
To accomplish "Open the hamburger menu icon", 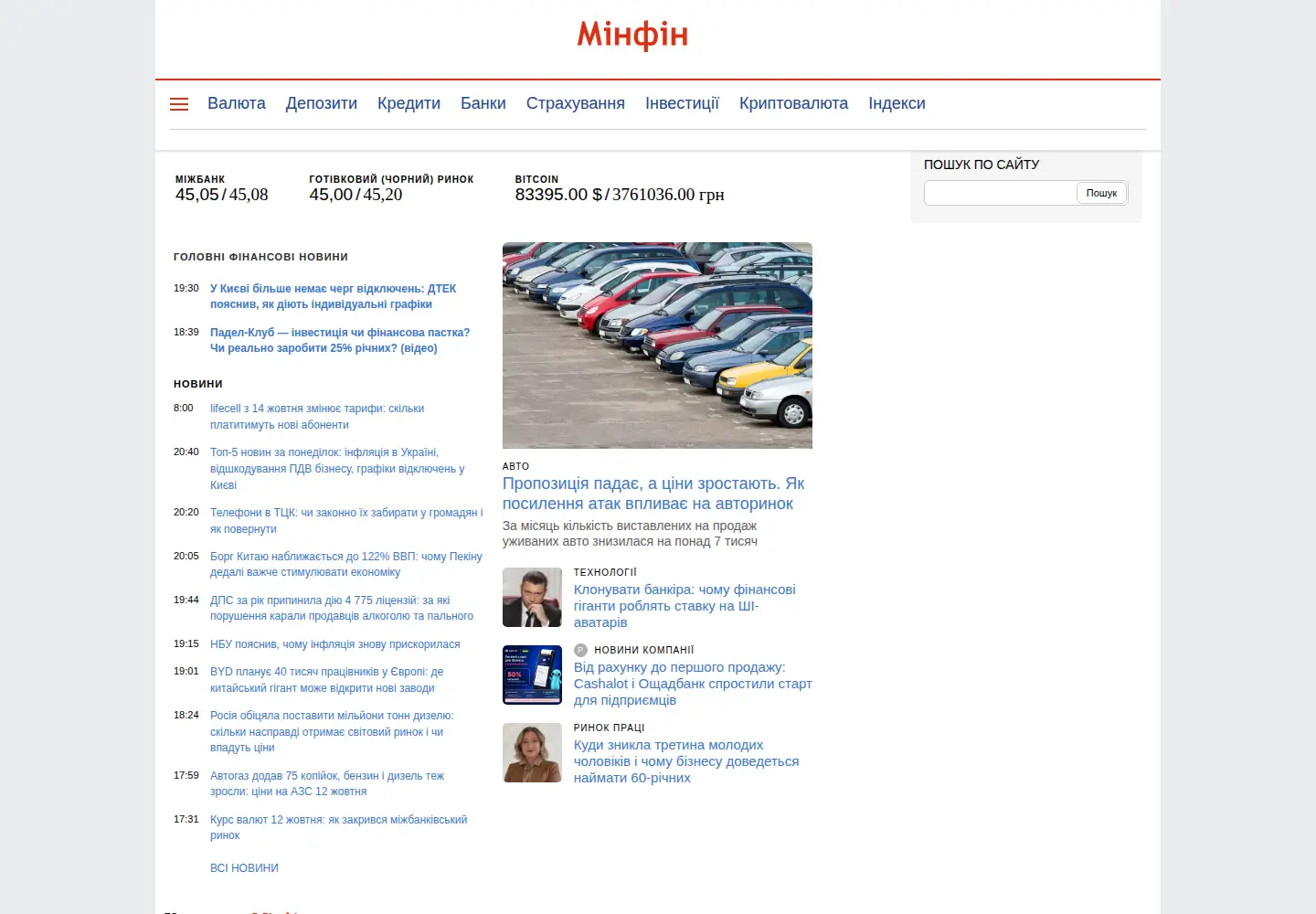I will (179, 104).
